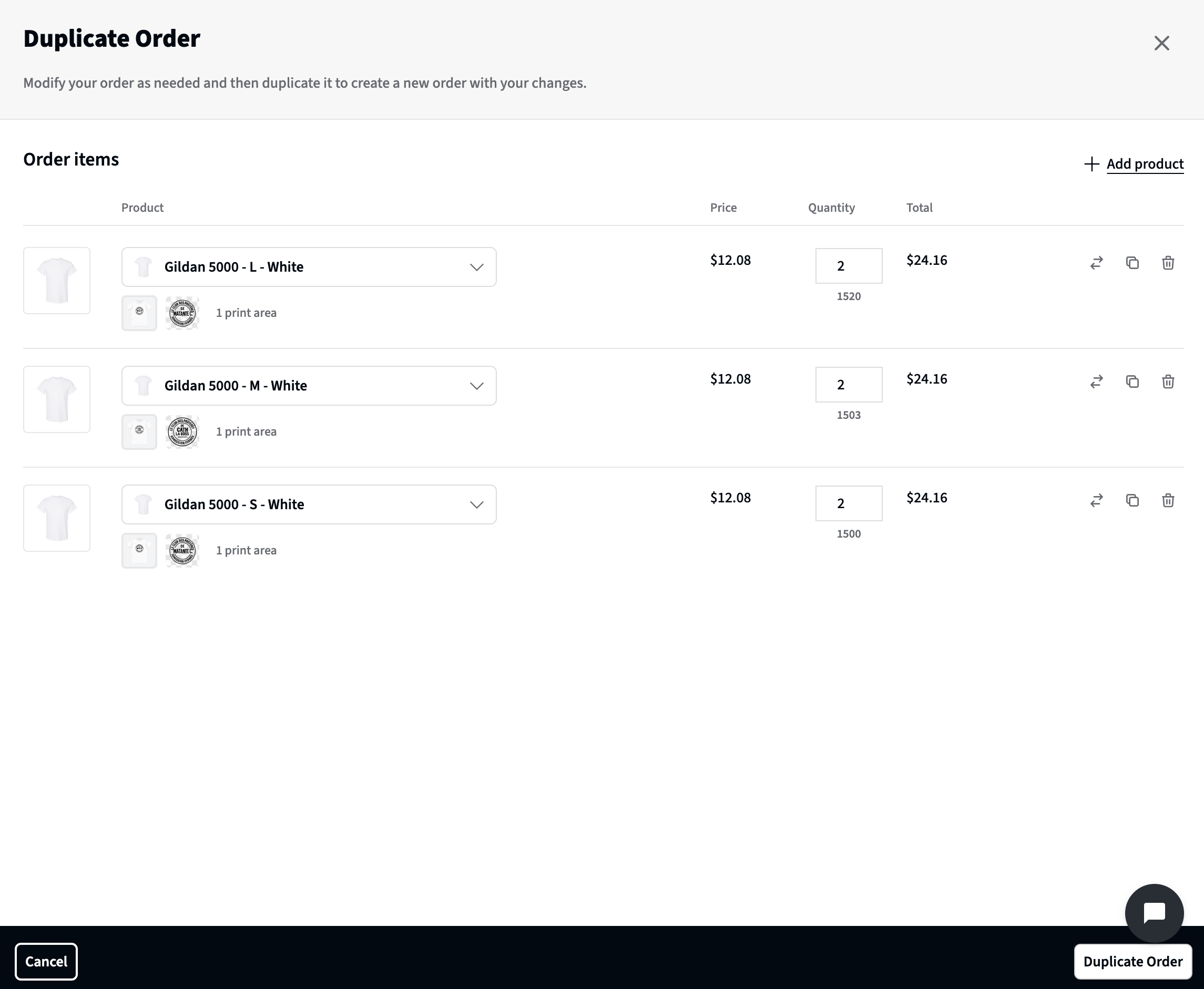Delete the Gildan 5000 - S - White item
Screen dimensions: 1204x989
1168,500
